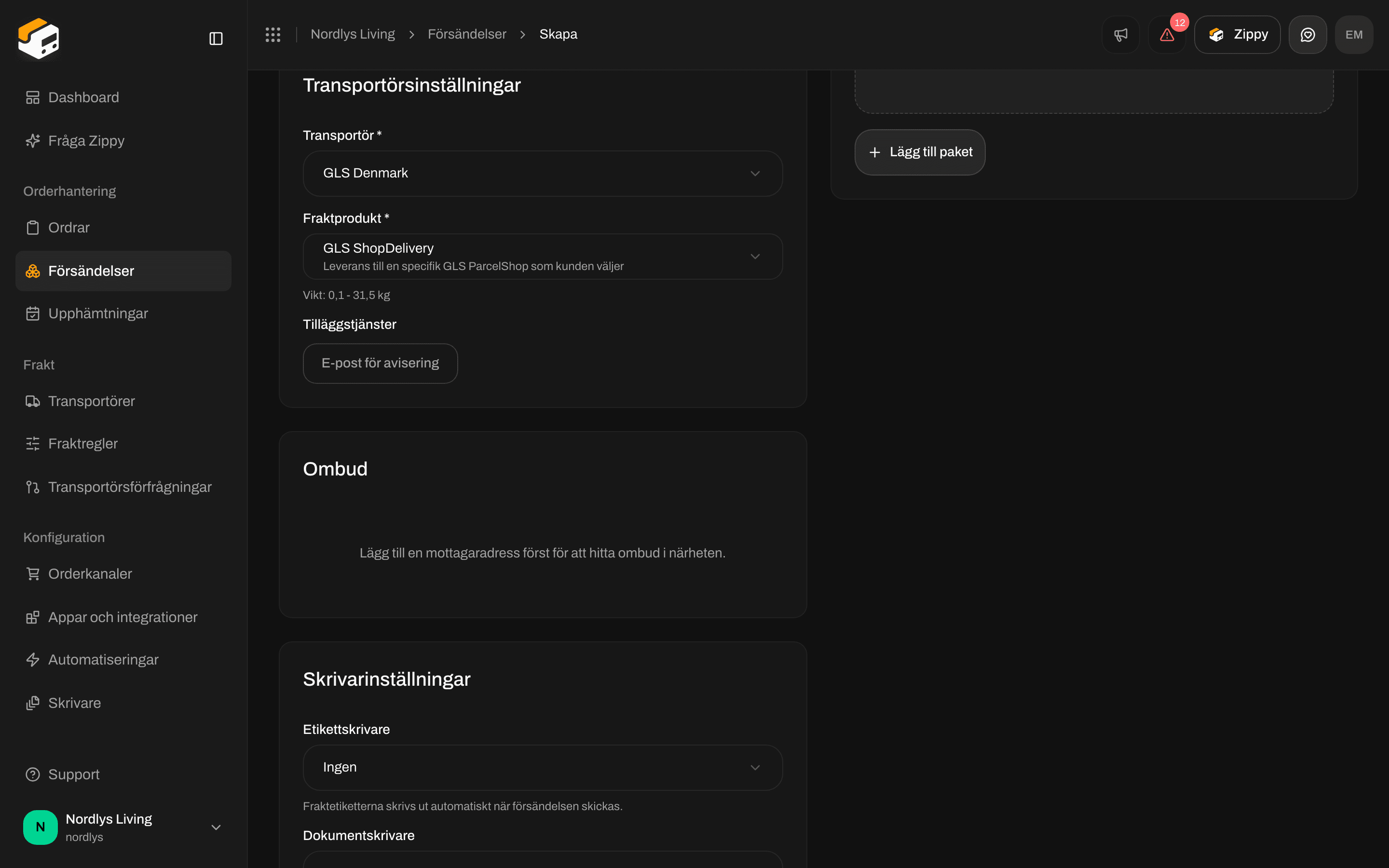Open Försändelser in the sidebar
This screenshot has width=1389, height=868.
123,271
